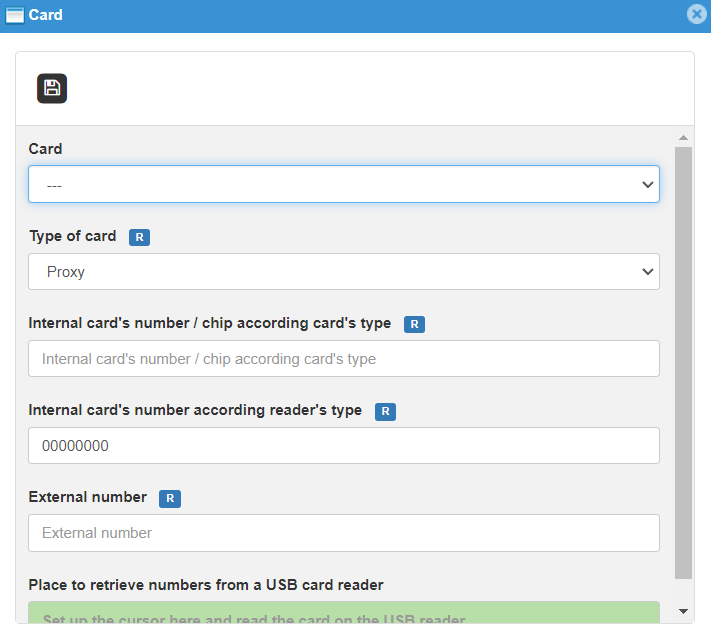Click the R badge beside External number
This screenshot has height=634, width=711.
[170, 499]
